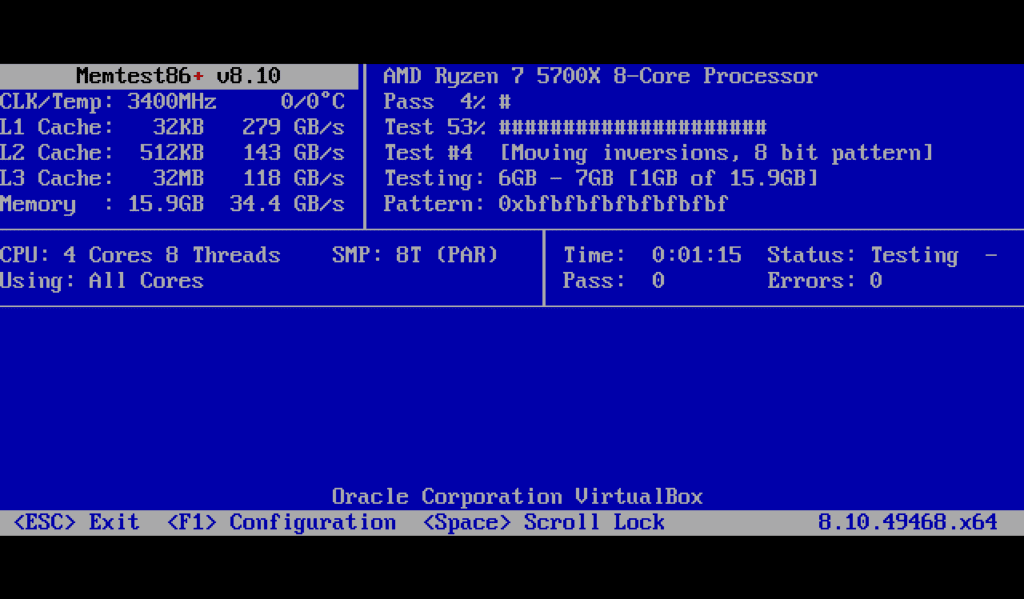Click the SMP: 8T (PAR) text
The image size is (1024, 599).
(415, 255)
